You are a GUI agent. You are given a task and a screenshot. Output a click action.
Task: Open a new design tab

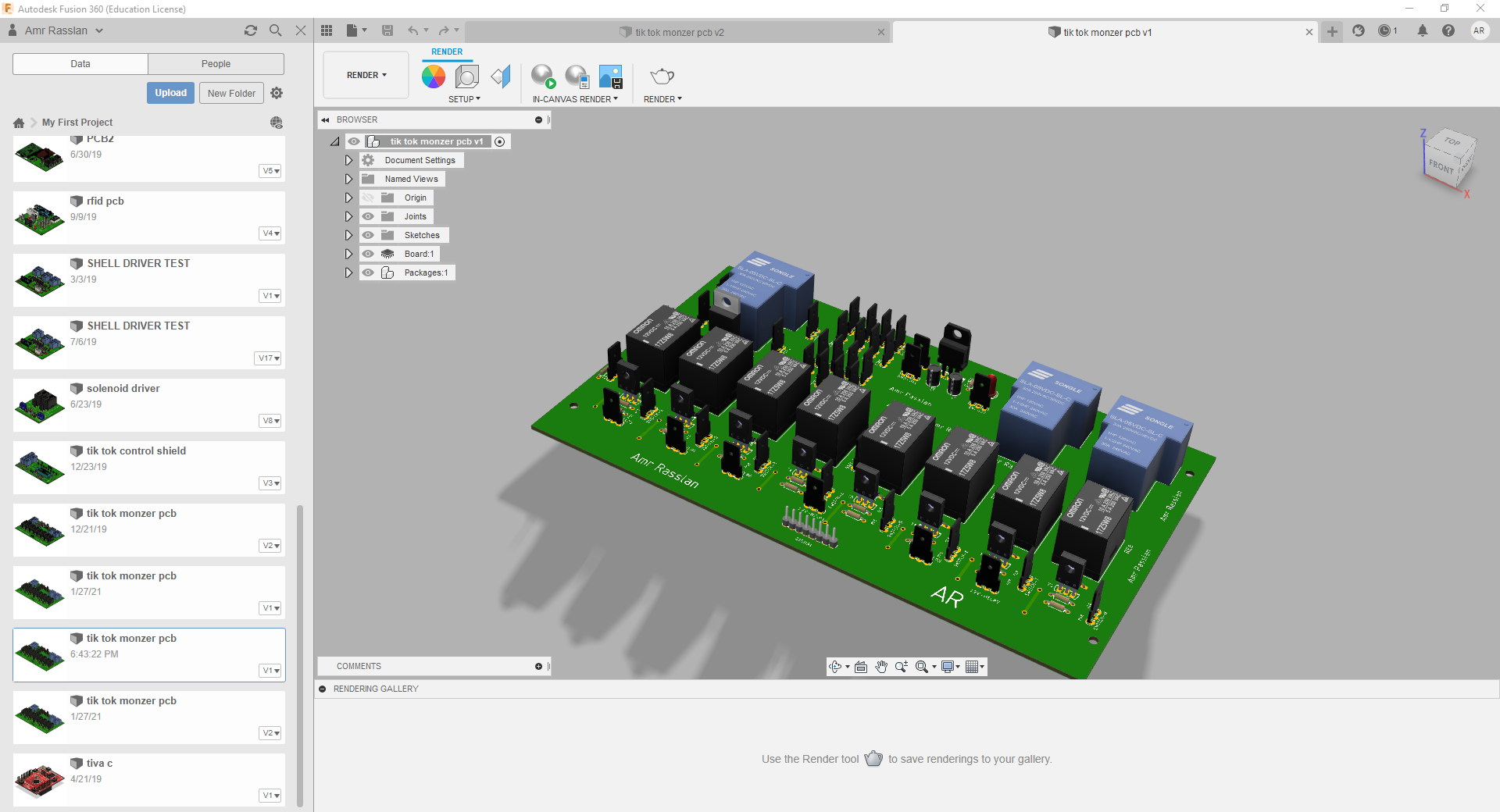coord(1333,31)
